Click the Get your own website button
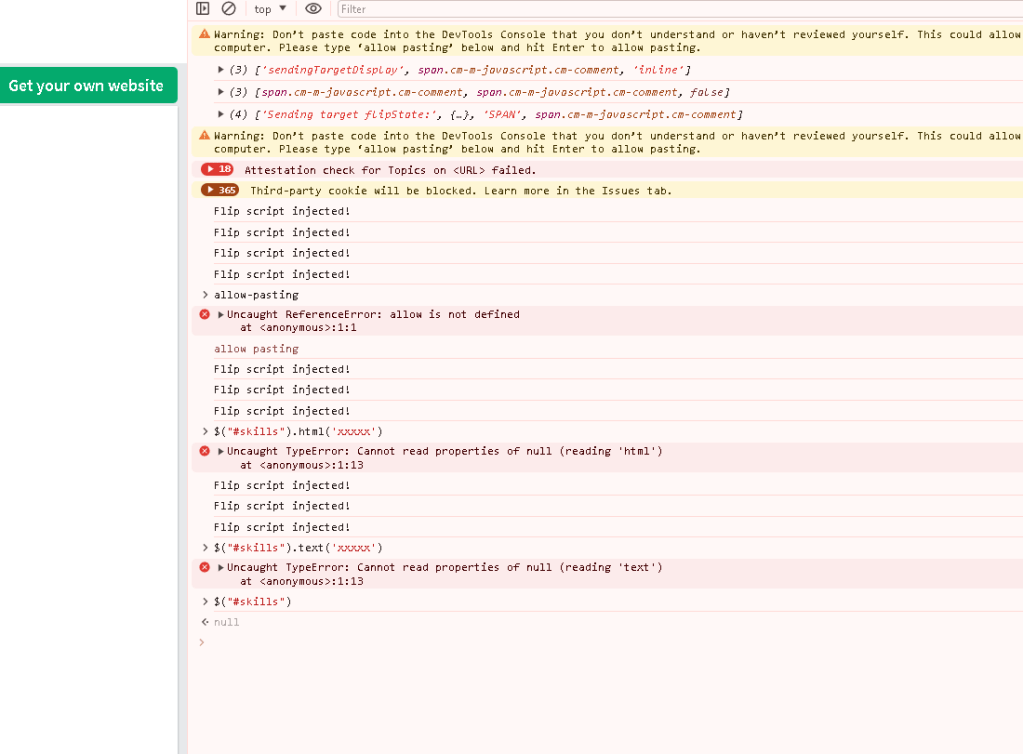 pyautogui.click(x=89, y=85)
